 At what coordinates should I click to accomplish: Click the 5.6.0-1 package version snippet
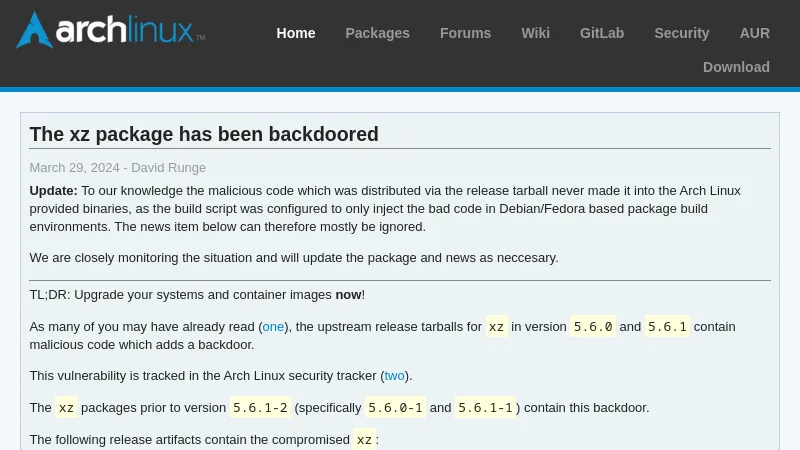click(x=395, y=408)
